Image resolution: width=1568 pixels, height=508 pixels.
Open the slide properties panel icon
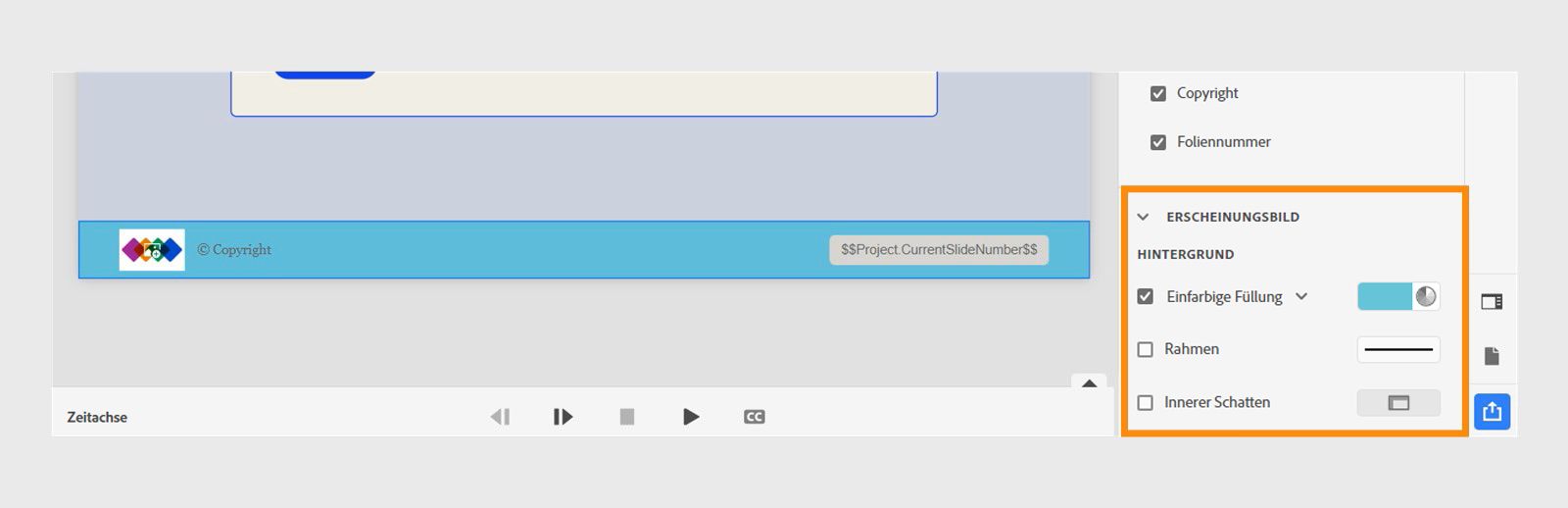(1492, 302)
